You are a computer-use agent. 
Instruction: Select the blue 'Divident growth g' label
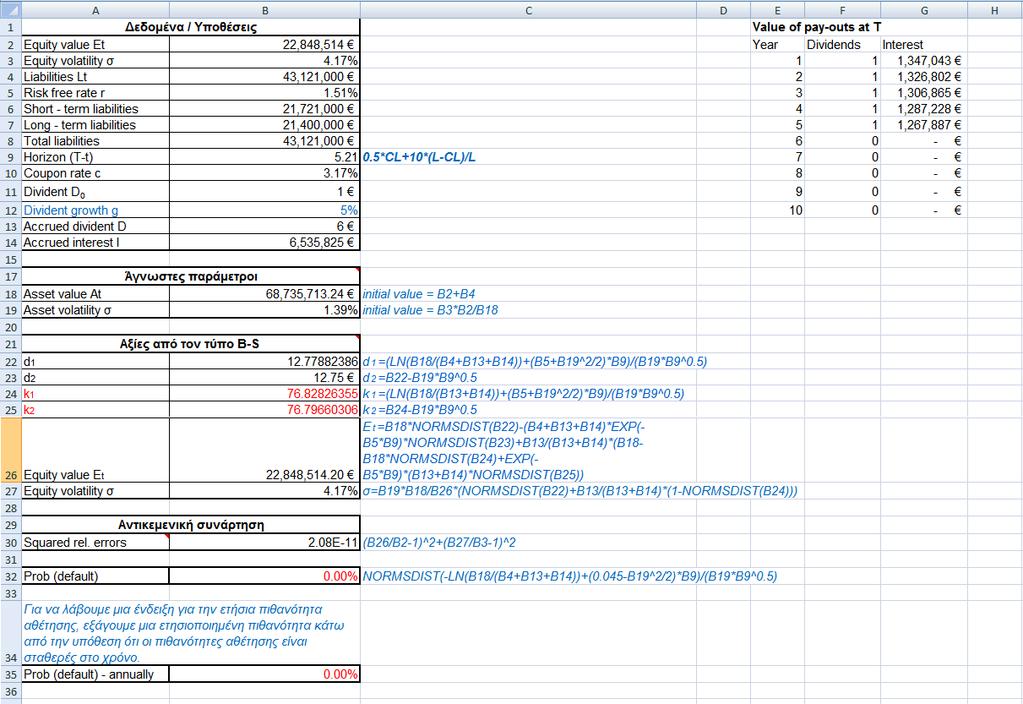point(95,210)
